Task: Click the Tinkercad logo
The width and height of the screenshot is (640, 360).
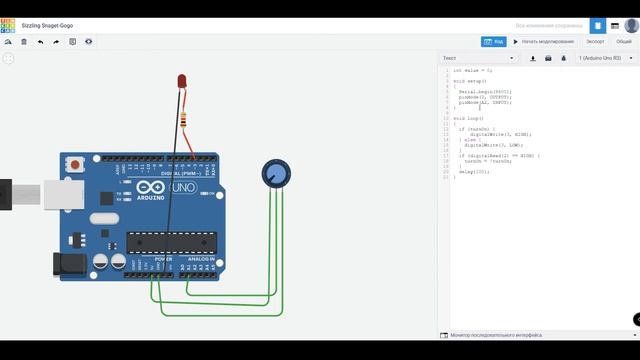Action: tap(7, 25)
